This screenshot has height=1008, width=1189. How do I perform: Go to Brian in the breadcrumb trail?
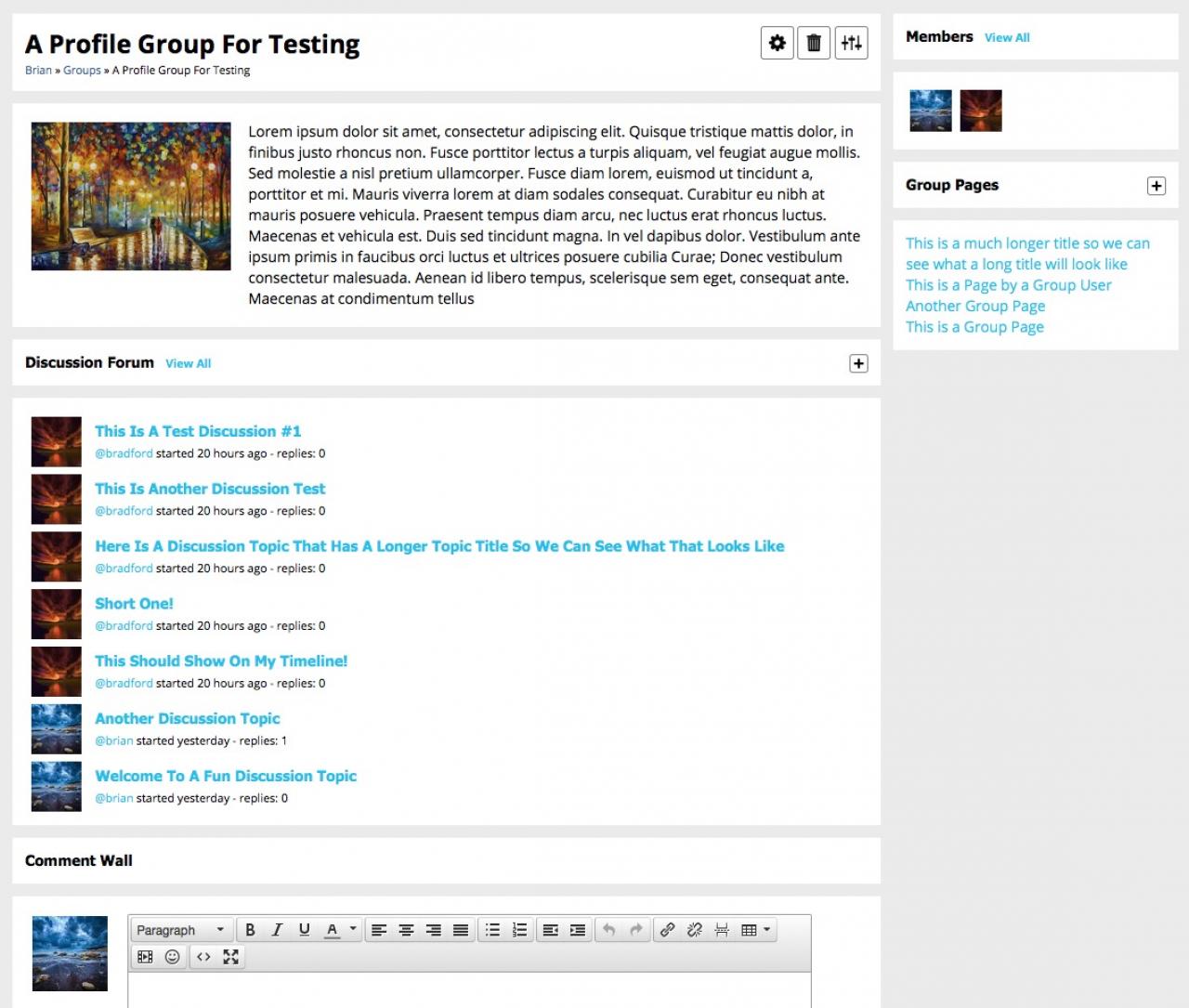38,71
